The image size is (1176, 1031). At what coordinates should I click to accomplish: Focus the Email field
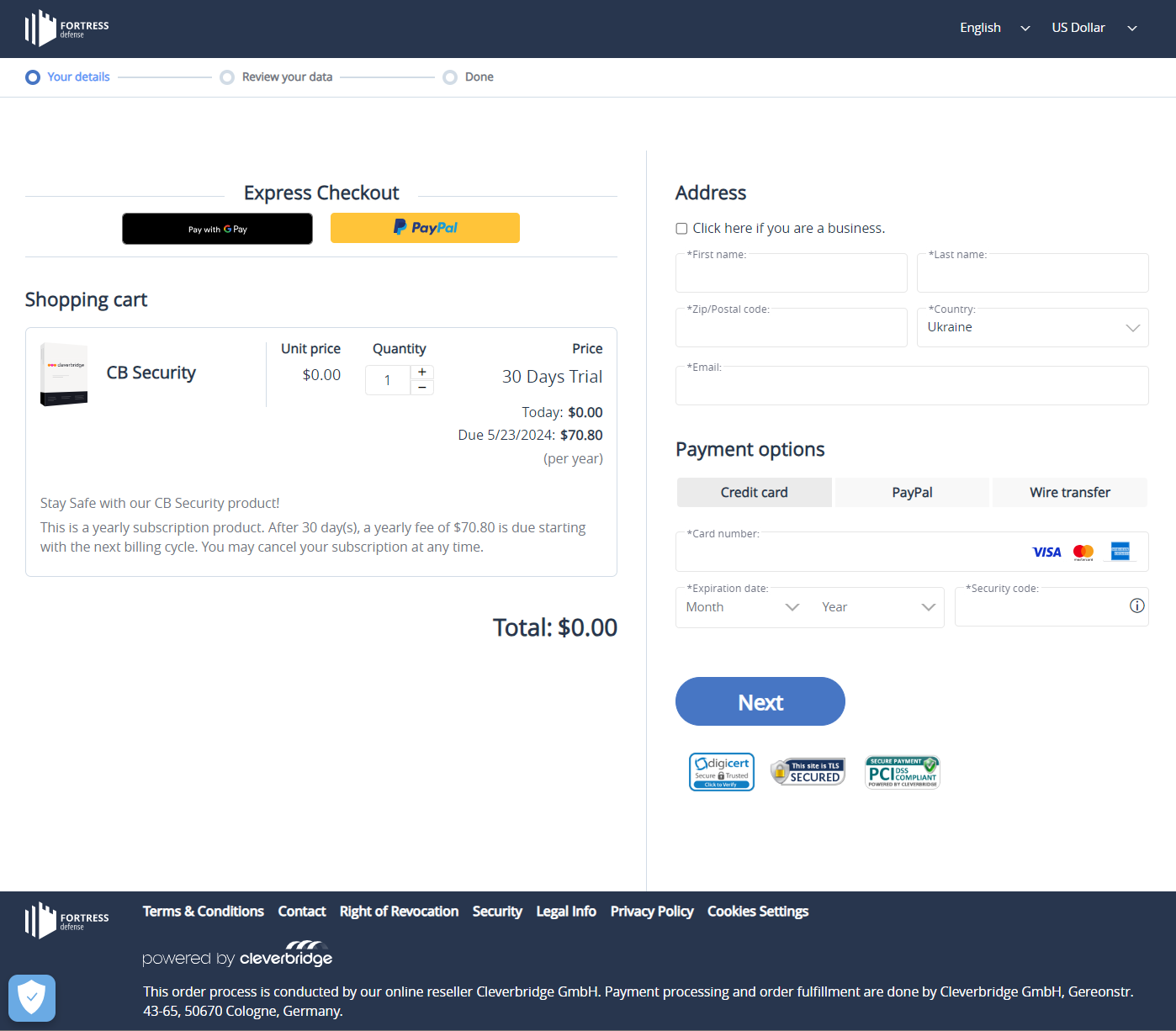tap(912, 386)
